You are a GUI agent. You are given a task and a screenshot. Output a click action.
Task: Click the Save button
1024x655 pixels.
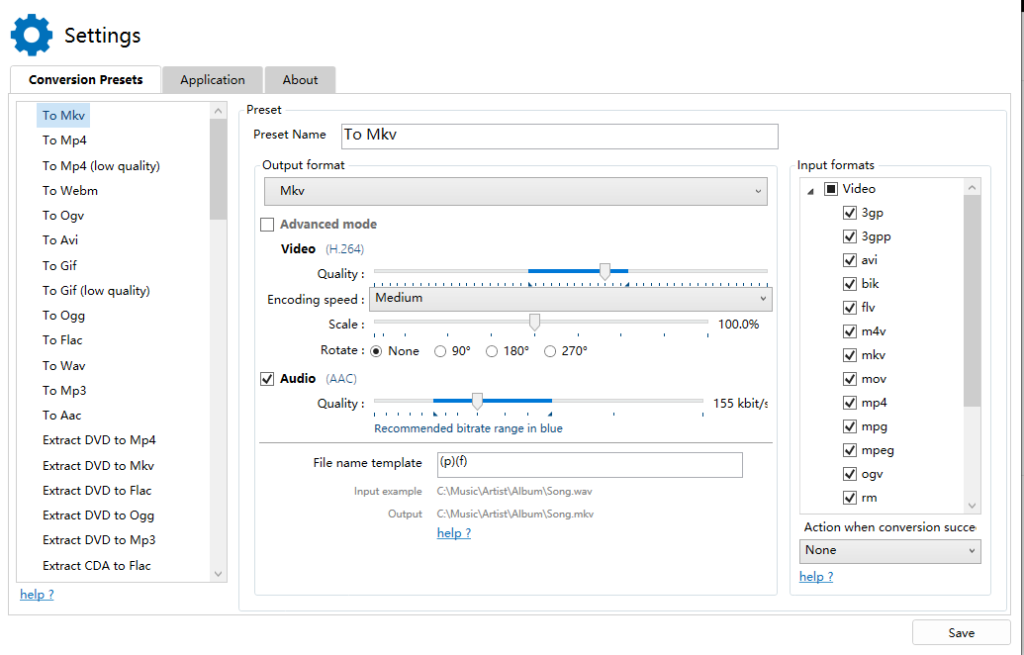click(961, 633)
